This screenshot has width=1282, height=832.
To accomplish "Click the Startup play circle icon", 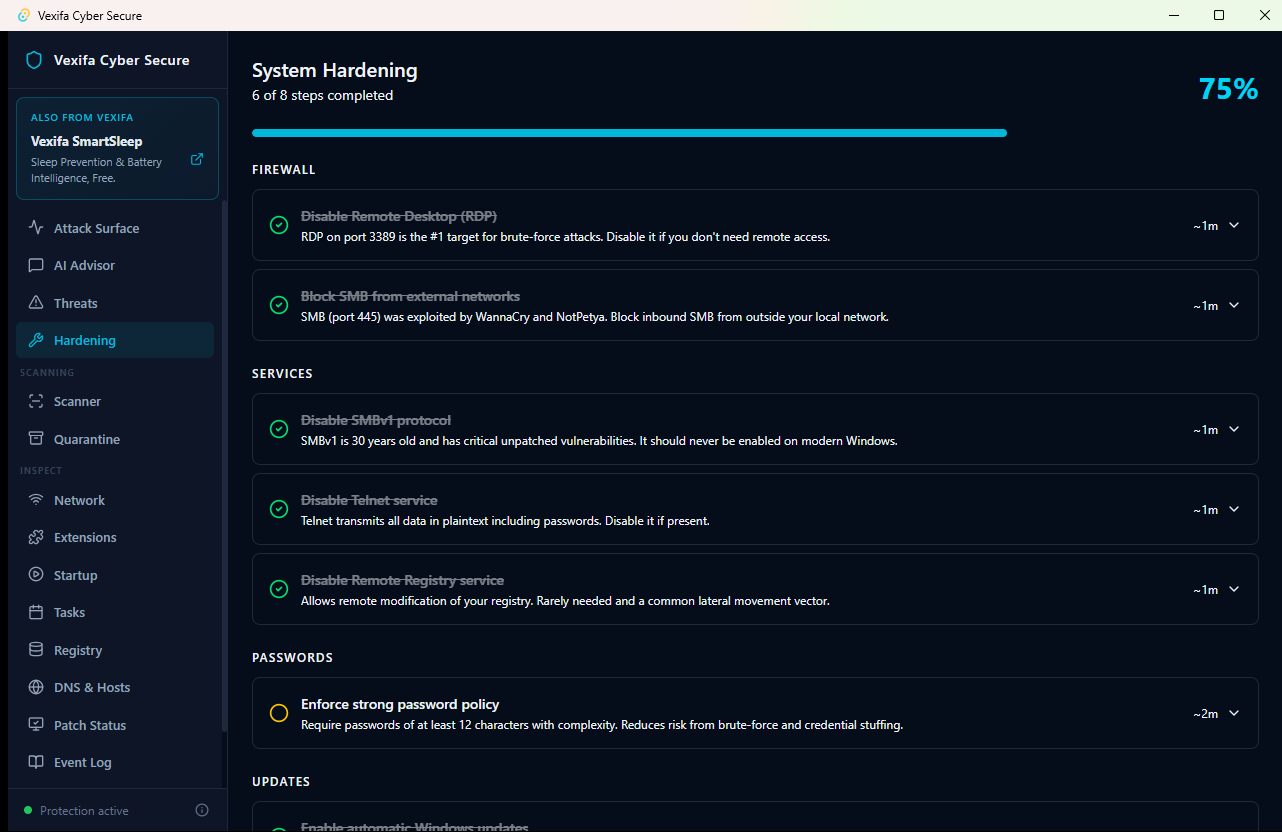I will 36,575.
